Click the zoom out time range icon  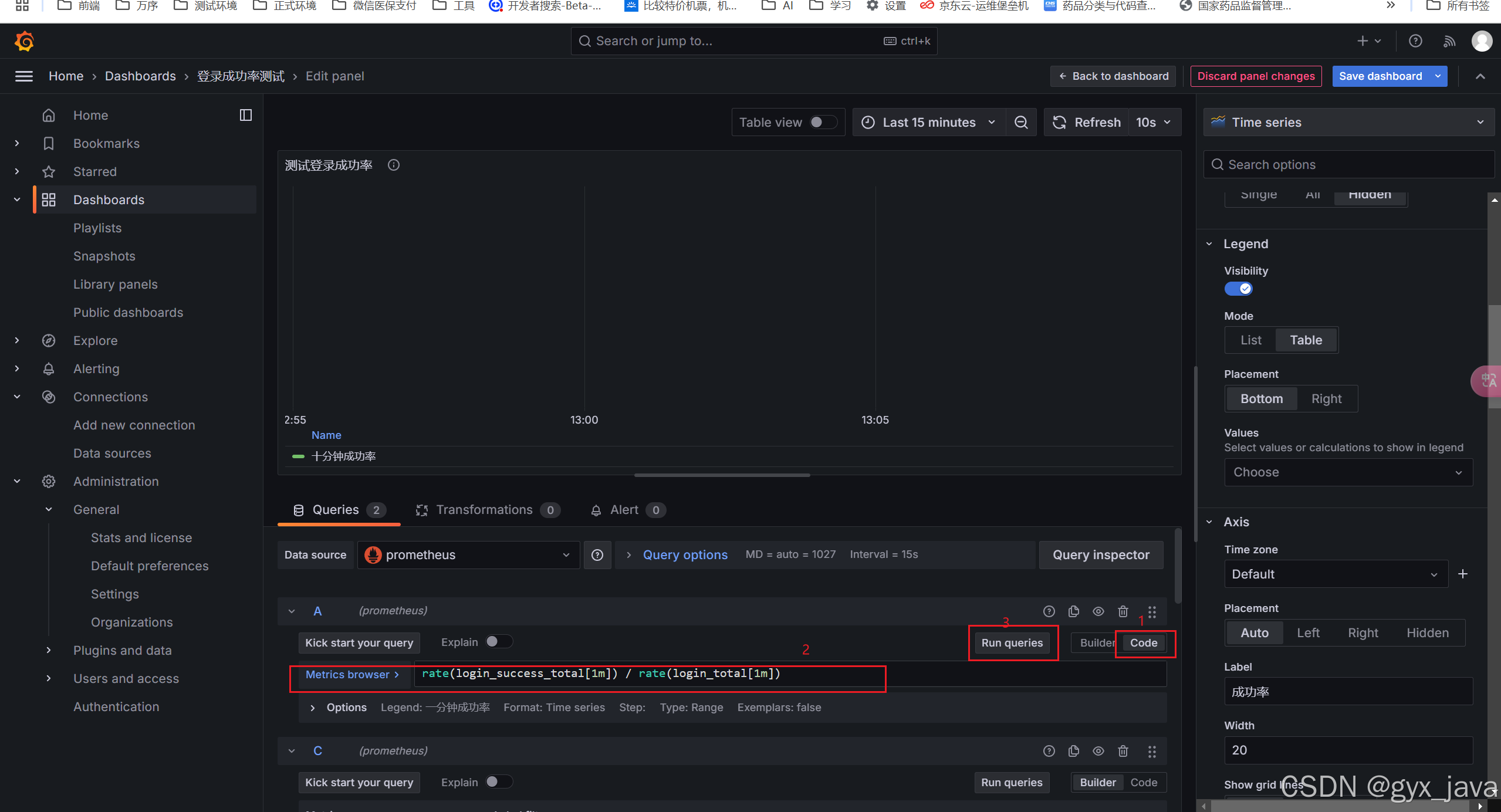[x=1021, y=122]
